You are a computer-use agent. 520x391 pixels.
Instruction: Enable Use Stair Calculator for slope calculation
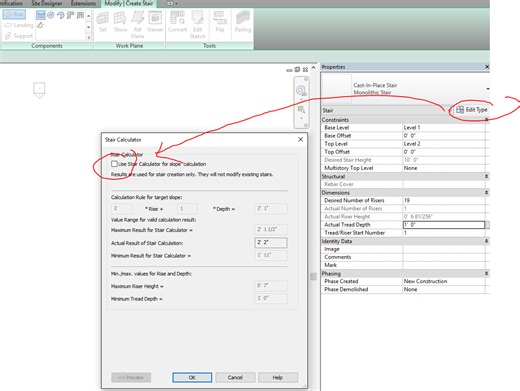point(114,164)
